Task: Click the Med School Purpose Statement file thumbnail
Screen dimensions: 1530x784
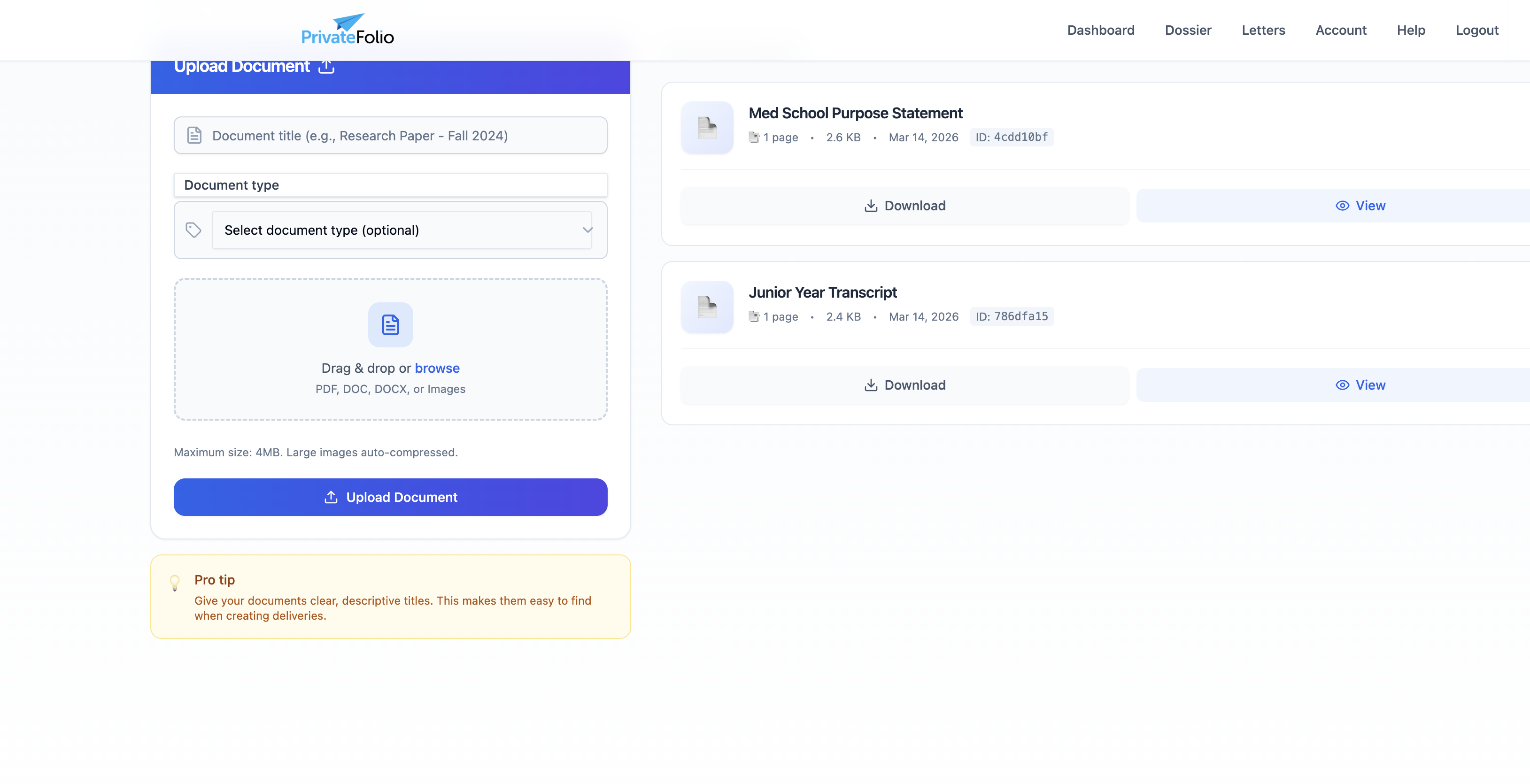Action: [x=706, y=128]
